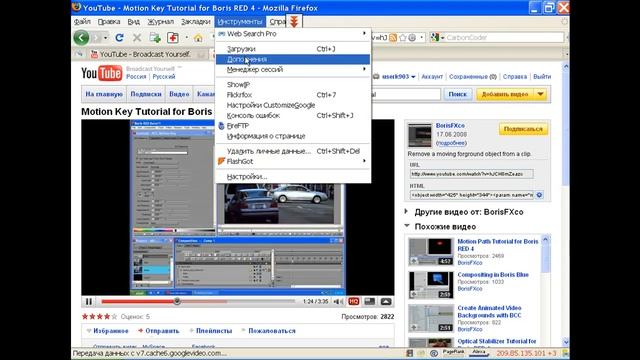This screenshot has height=360, width=640.
Task: Click the HTML embed customize gear icon
Action: [x=539, y=195]
